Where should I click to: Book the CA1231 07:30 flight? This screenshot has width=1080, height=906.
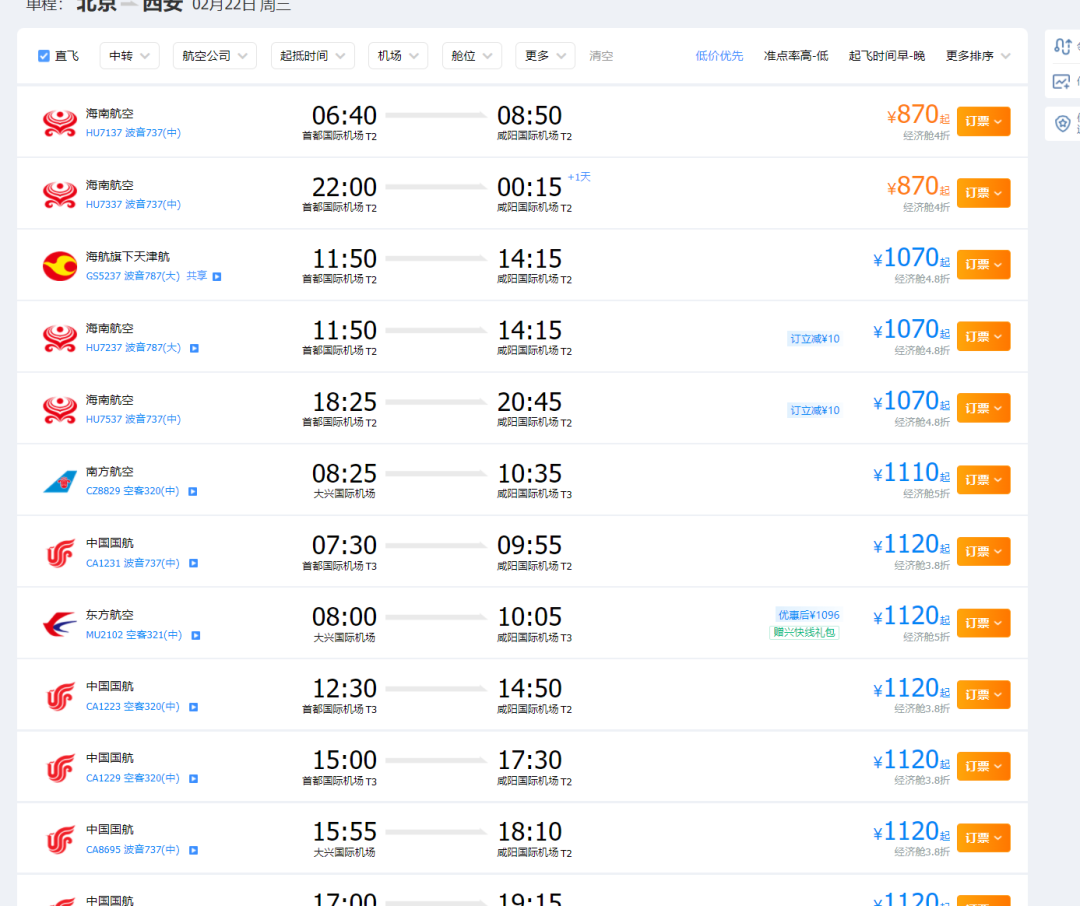coord(984,551)
